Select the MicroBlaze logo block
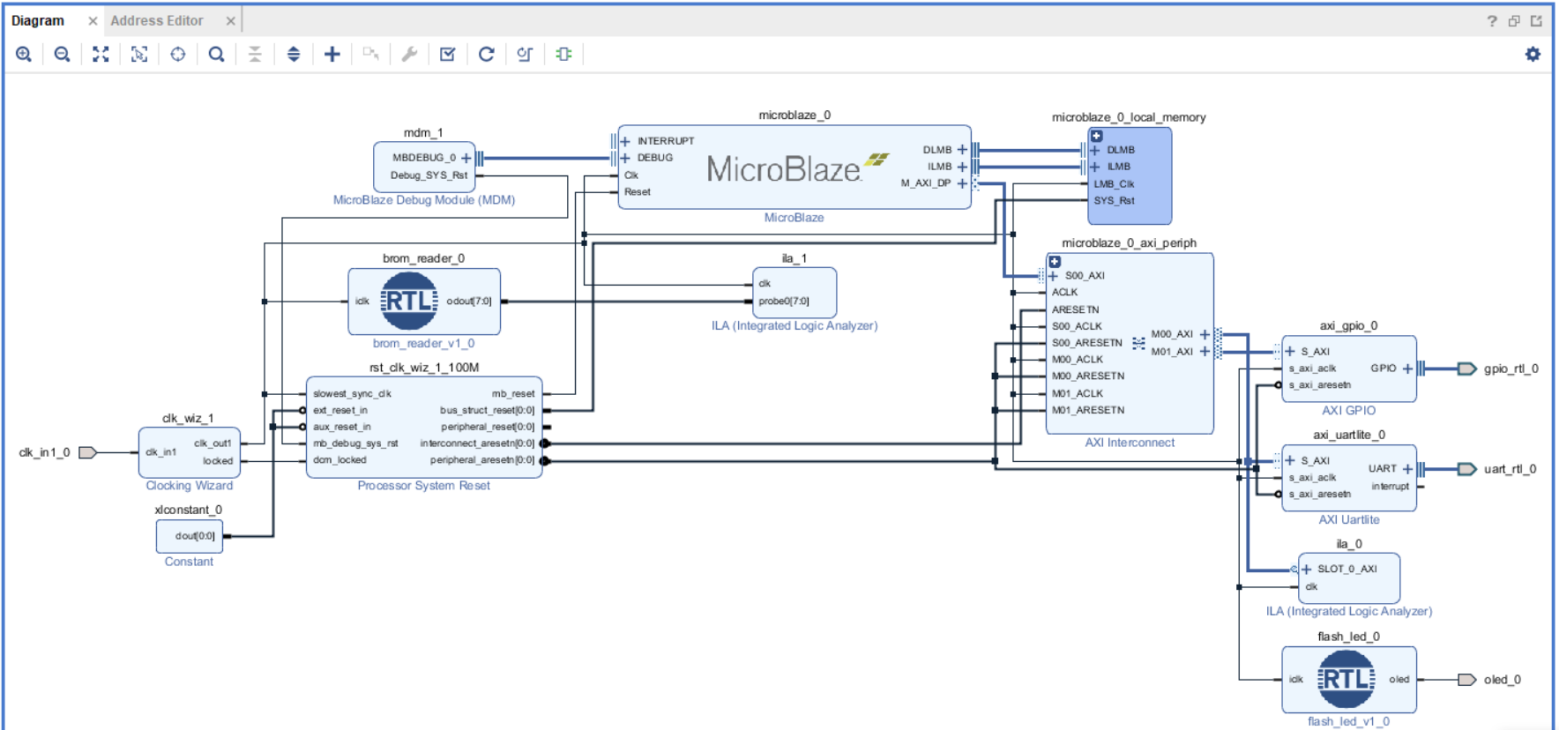1559x730 pixels. pyautogui.click(x=798, y=167)
